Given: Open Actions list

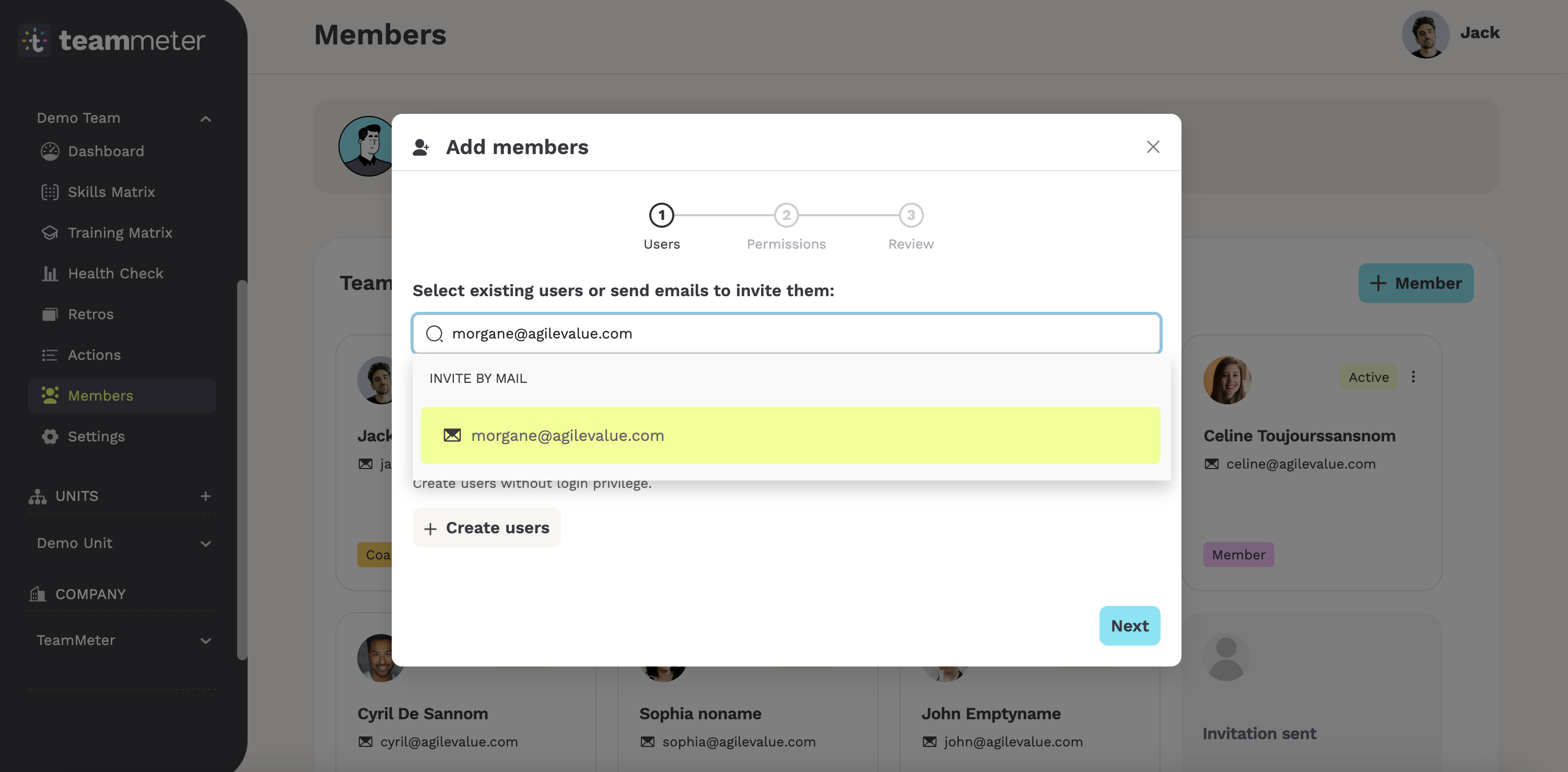Looking at the screenshot, I should coord(93,355).
